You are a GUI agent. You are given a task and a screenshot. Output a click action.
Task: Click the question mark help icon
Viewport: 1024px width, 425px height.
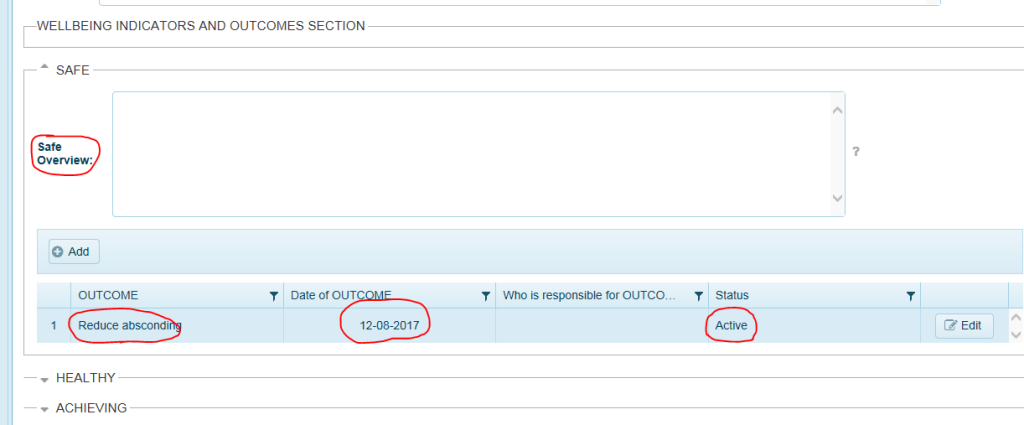[856, 152]
